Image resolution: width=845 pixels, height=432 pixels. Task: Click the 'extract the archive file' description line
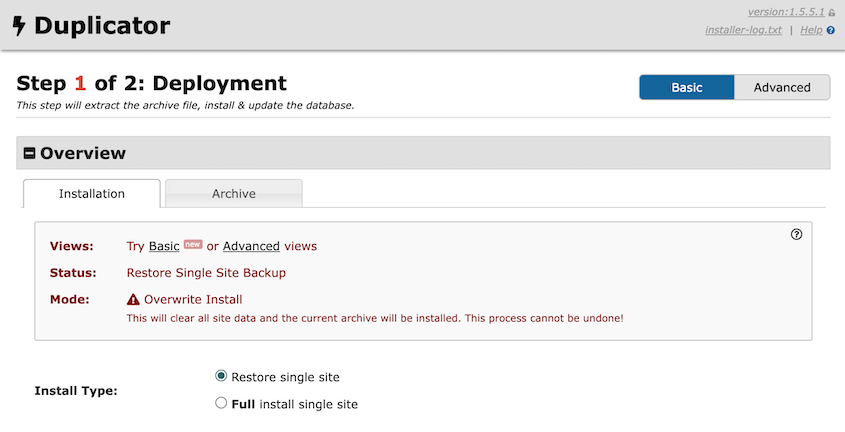[185, 106]
